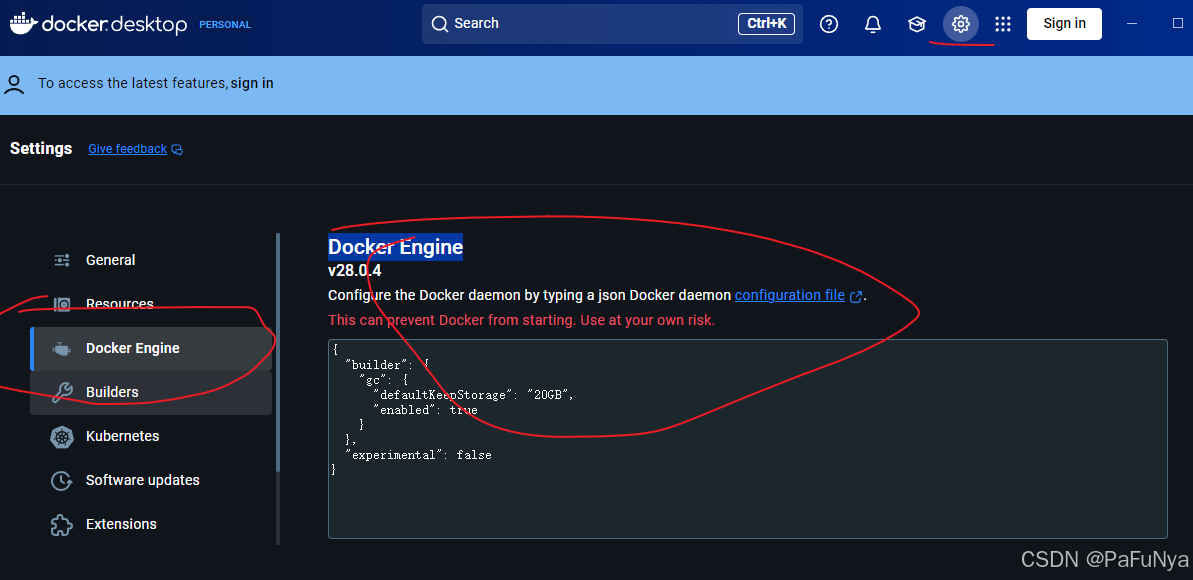Click the PERSONAL plan label
Image resolution: width=1193 pixels, height=580 pixels.
pos(225,25)
